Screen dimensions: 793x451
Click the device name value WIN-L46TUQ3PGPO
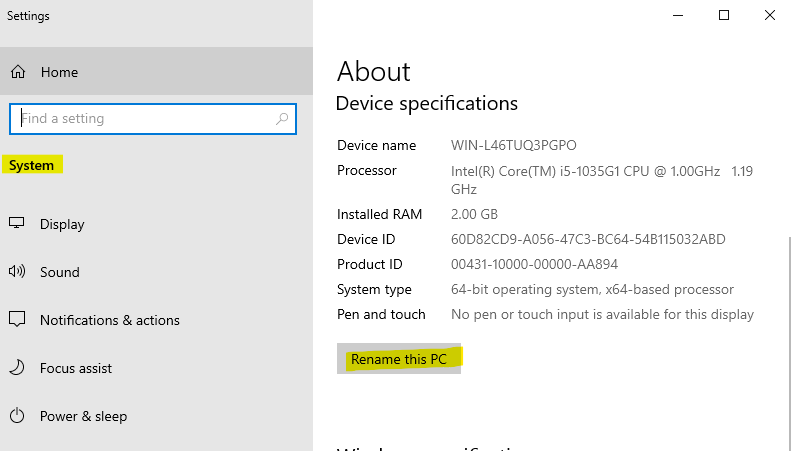pyautogui.click(x=513, y=146)
